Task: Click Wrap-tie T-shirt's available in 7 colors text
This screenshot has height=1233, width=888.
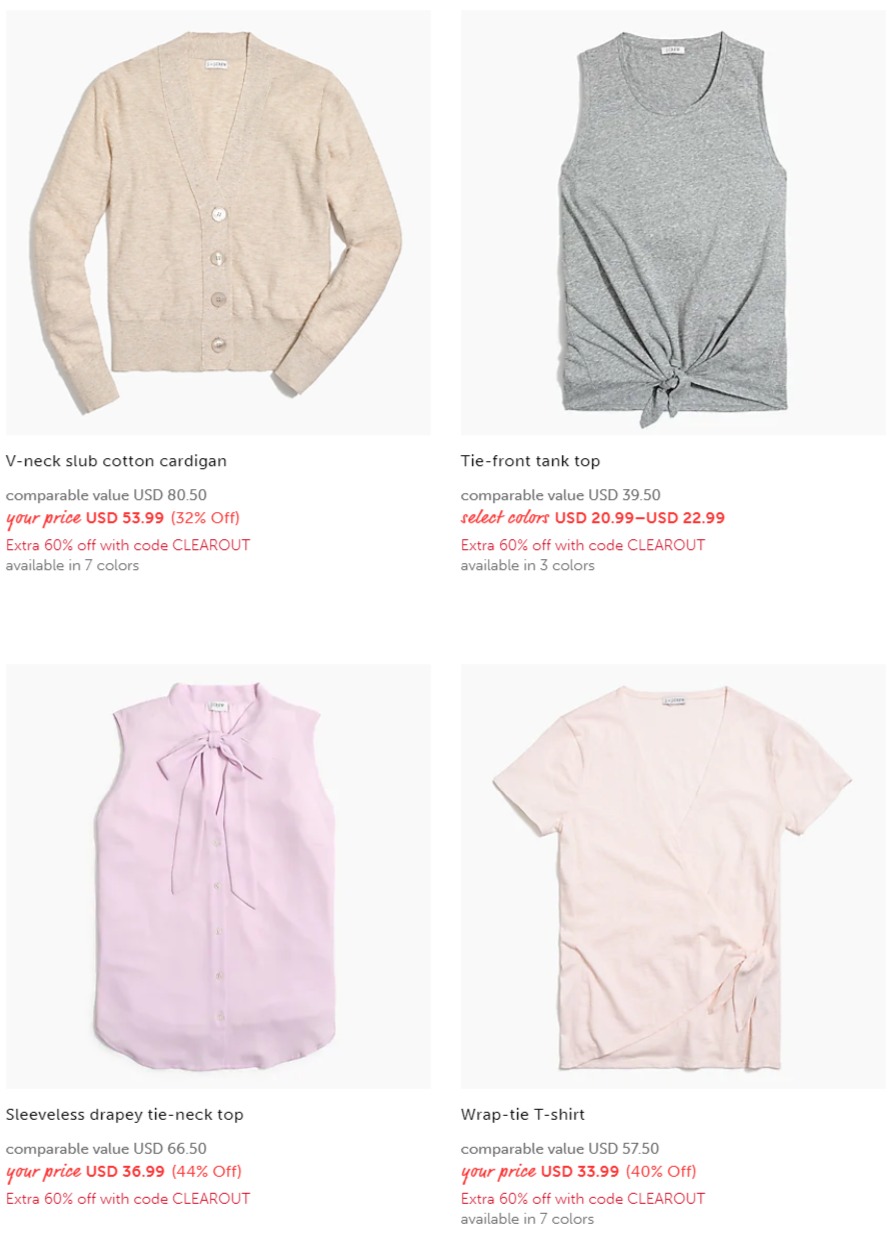Action: tap(527, 1219)
